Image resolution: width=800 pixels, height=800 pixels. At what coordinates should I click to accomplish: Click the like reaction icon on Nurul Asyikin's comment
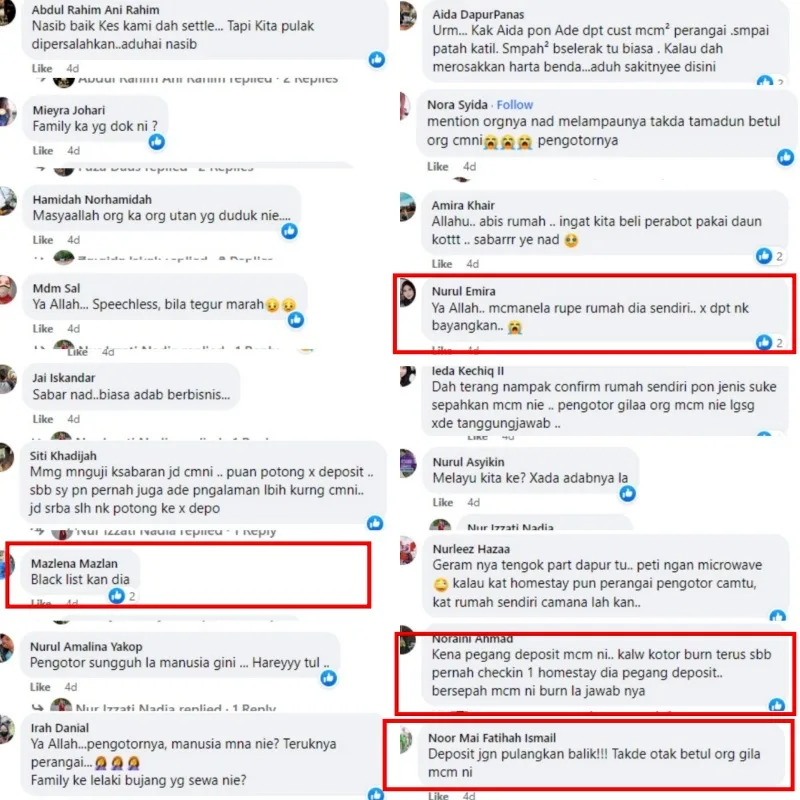click(628, 493)
